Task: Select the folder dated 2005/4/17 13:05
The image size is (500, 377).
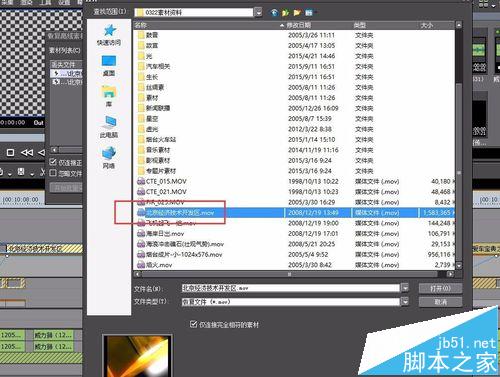Action: [x=148, y=45]
